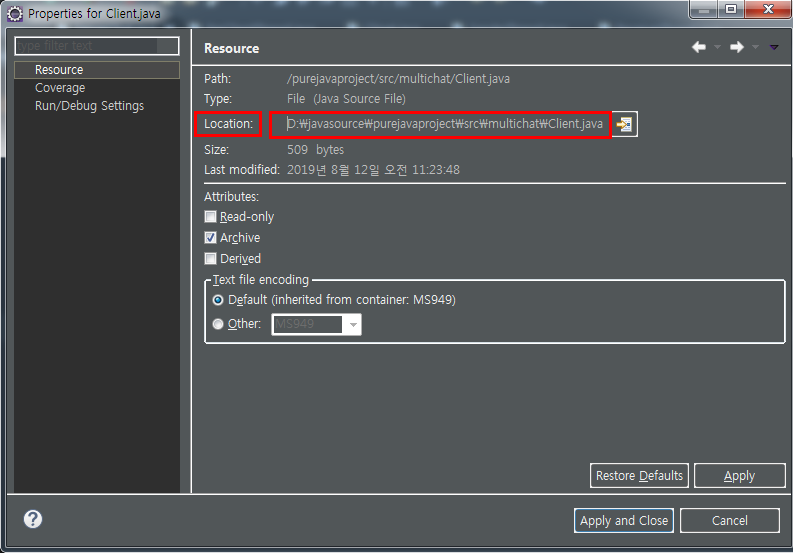This screenshot has width=793, height=553.
Task: Toggle the Derived checkbox
Action: point(210,259)
